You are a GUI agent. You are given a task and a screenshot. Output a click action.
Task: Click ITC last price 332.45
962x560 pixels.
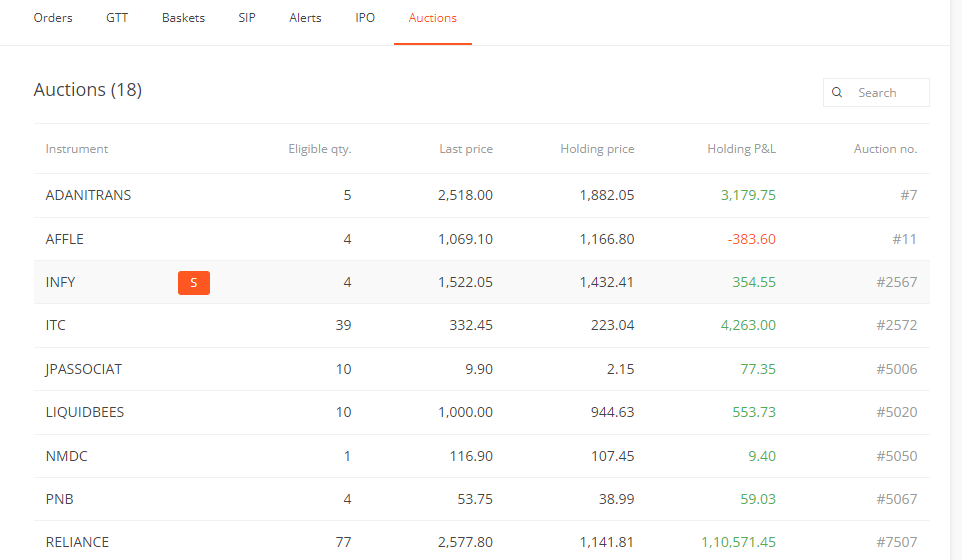(x=471, y=325)
